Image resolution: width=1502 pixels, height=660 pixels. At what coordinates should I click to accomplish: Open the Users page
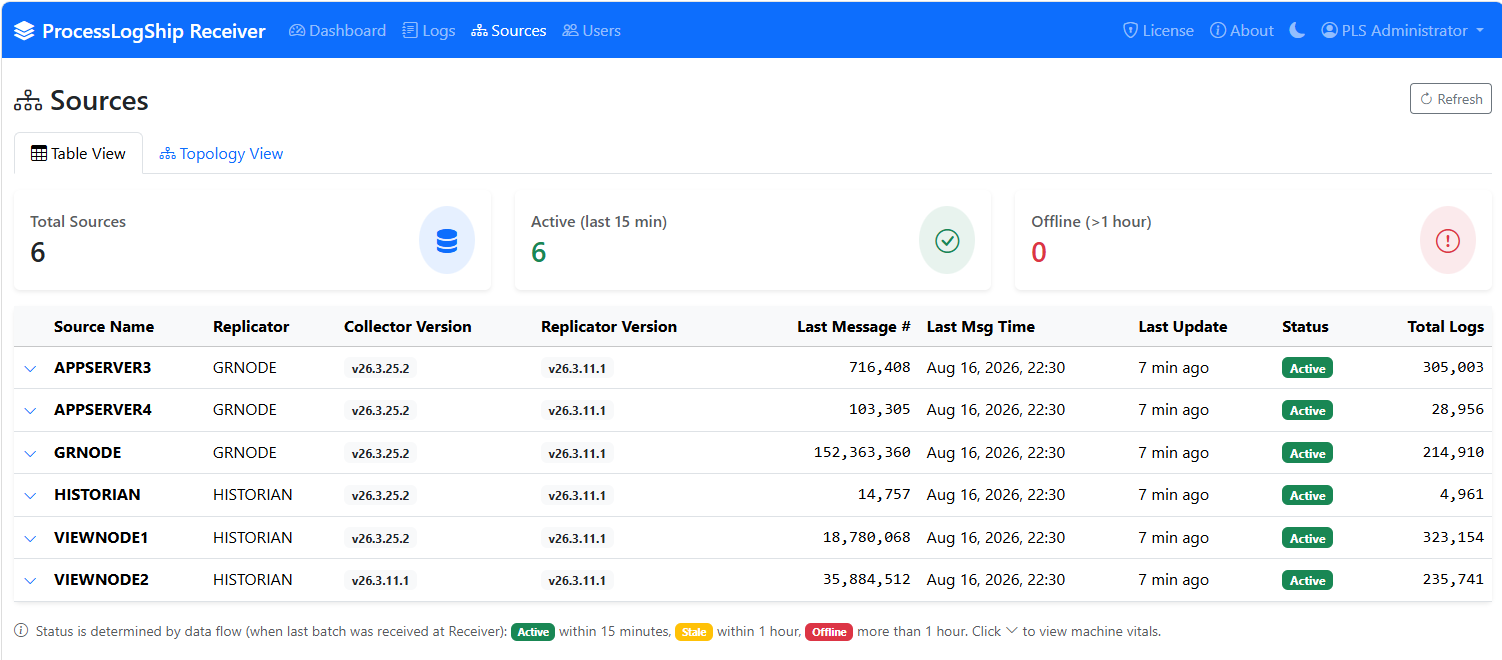591,31
